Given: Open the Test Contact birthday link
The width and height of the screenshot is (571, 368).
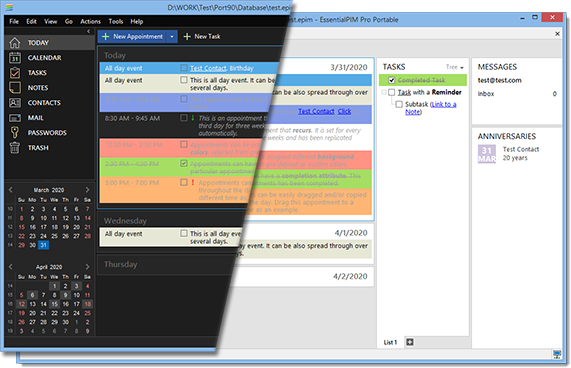Looking at the screenshot, I should 208,68.
